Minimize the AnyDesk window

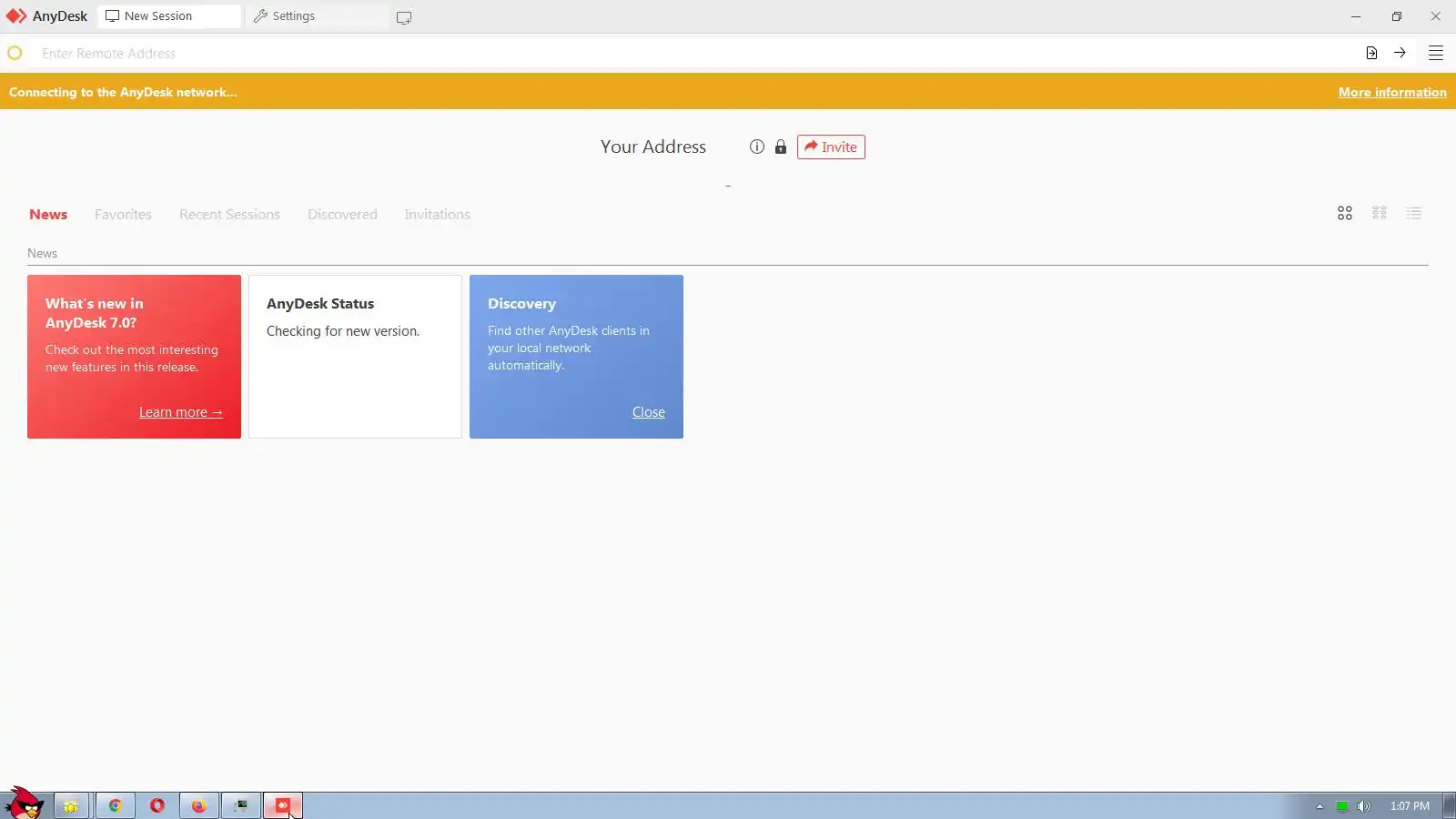pyautogui.click(x=1356, y=16)
